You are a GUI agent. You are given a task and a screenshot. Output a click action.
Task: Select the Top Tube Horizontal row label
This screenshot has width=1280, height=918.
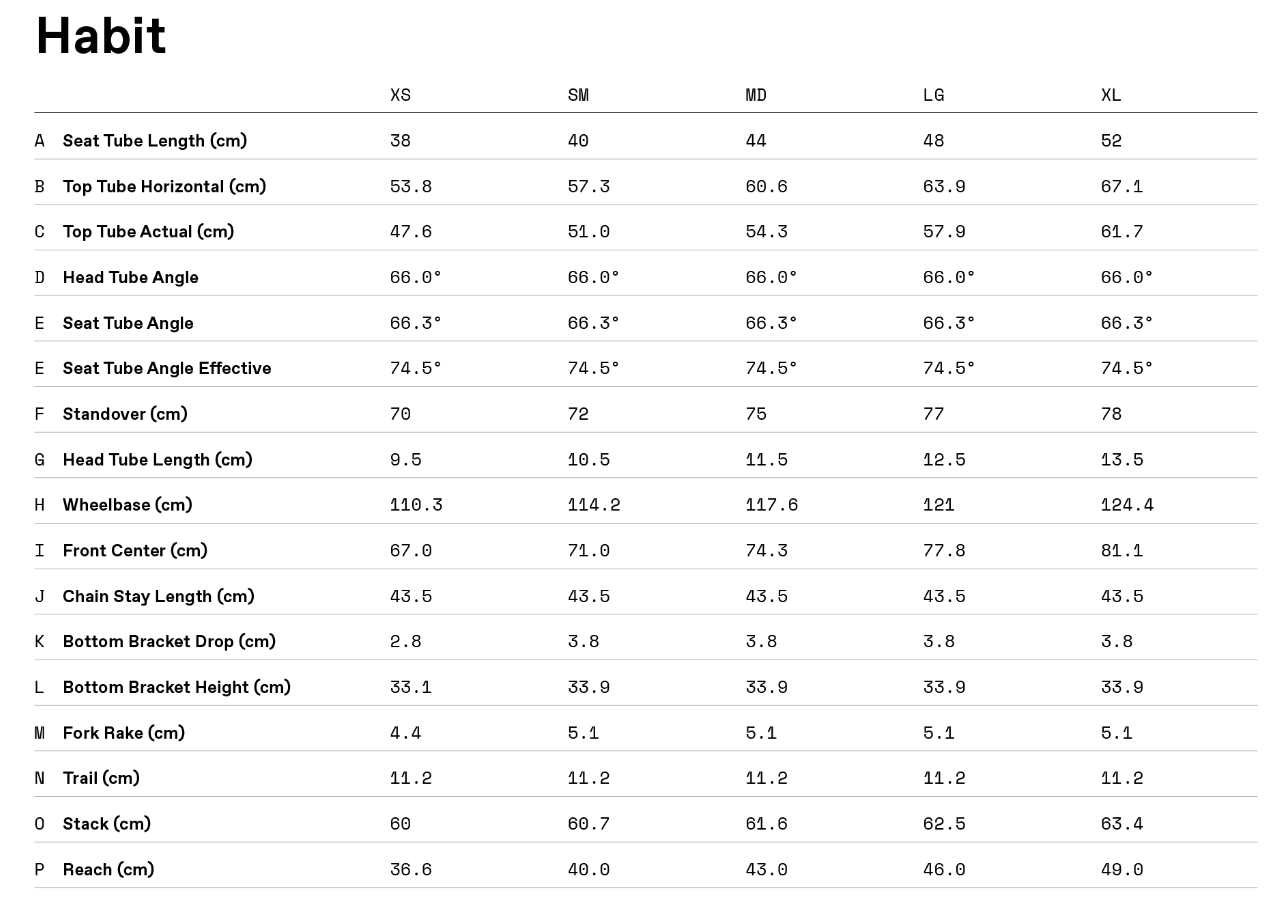[164, 186]
